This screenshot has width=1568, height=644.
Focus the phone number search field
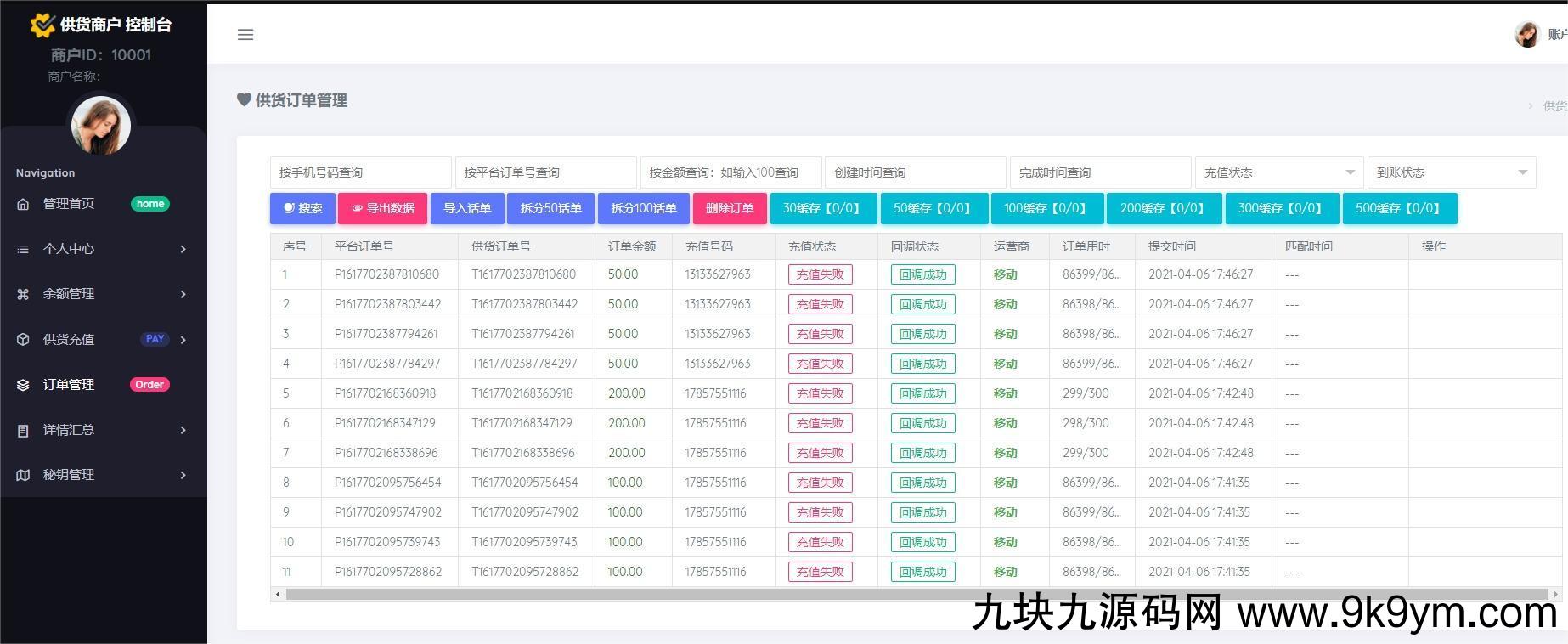pos(360,172)
